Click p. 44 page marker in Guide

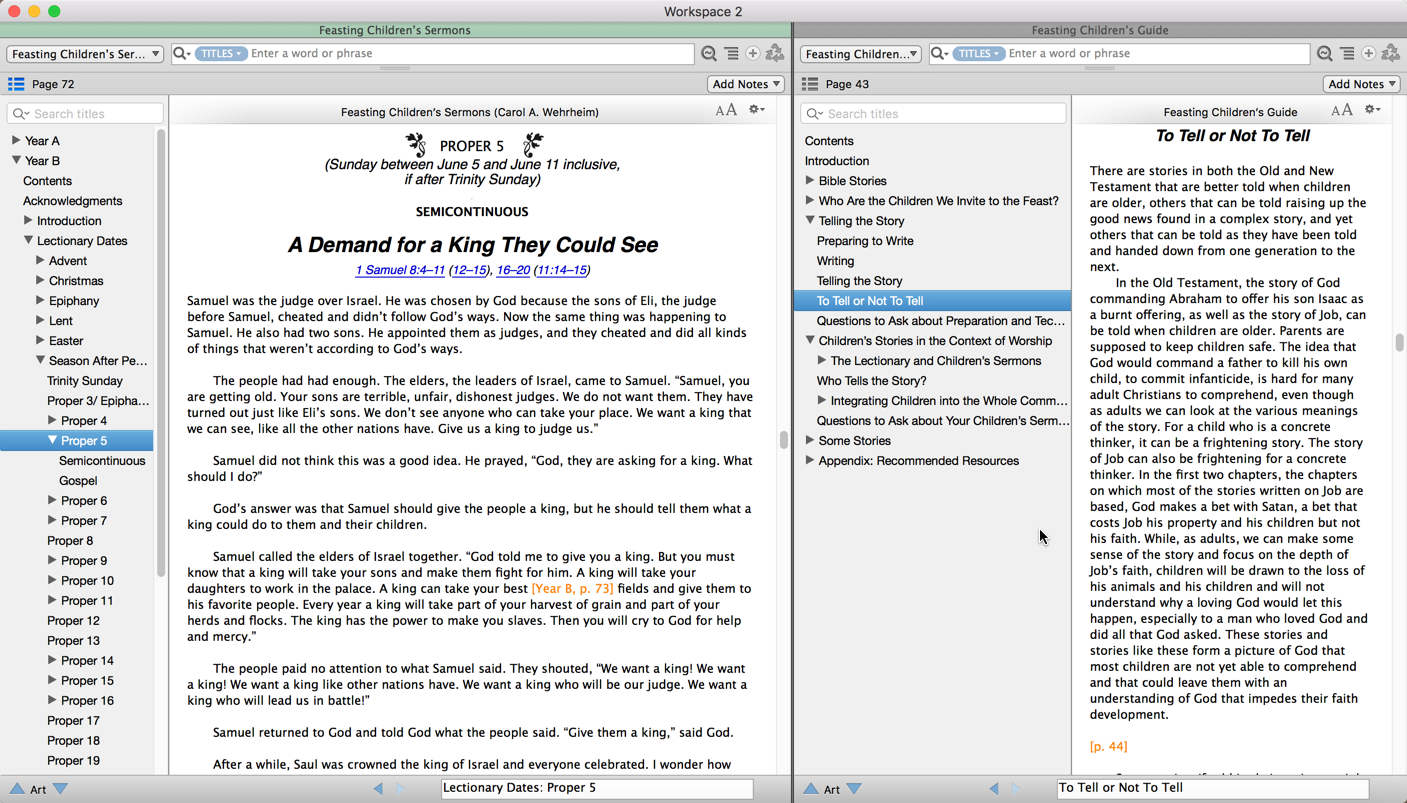tap(1109, 747)
